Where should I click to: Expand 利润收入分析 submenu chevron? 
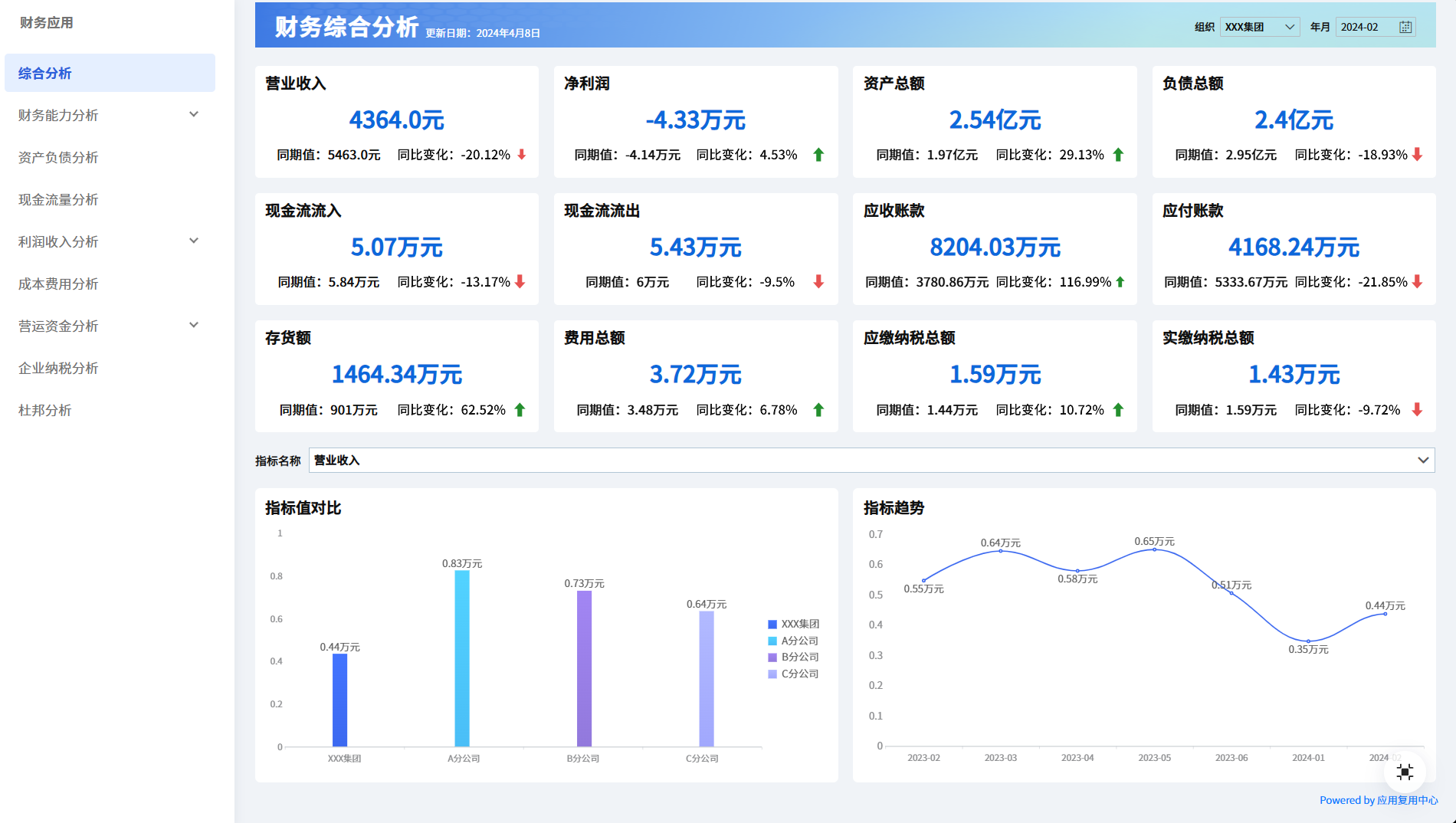[x=194, y=241]
